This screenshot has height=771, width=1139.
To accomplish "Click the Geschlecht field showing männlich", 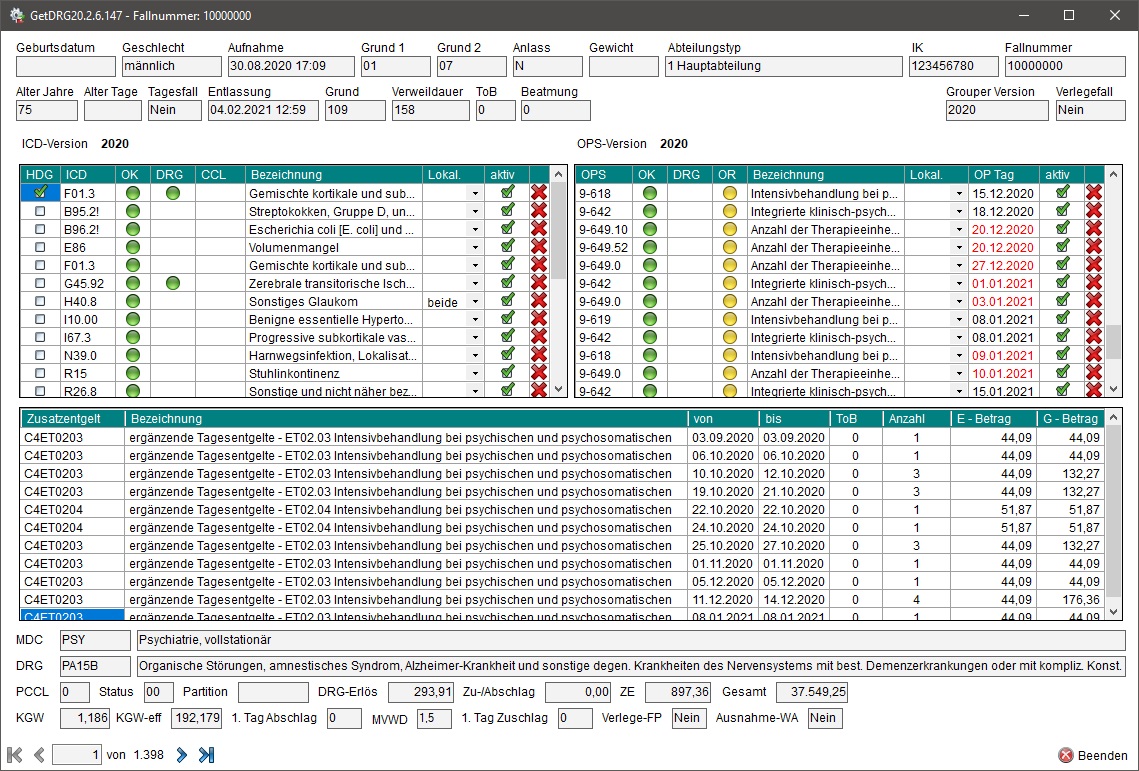I will tap(171, 66).
